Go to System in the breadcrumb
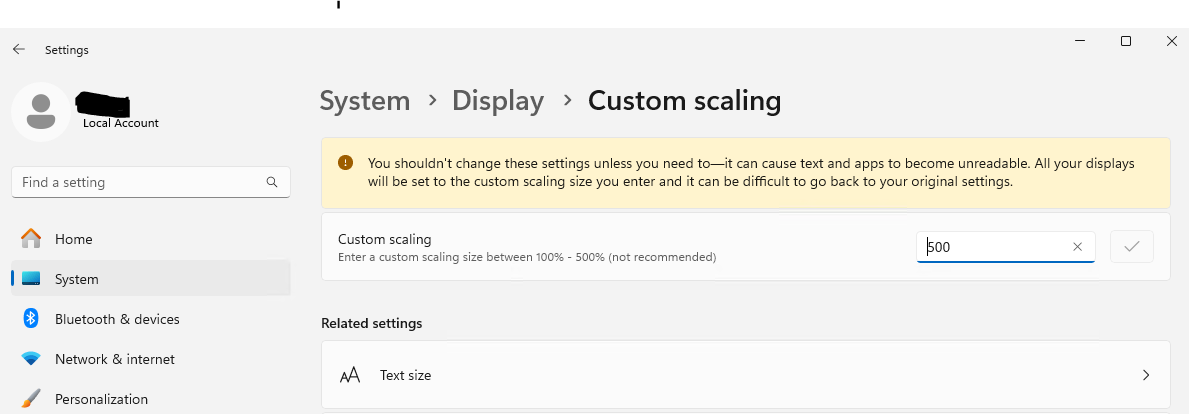 [x=365, y=101]
